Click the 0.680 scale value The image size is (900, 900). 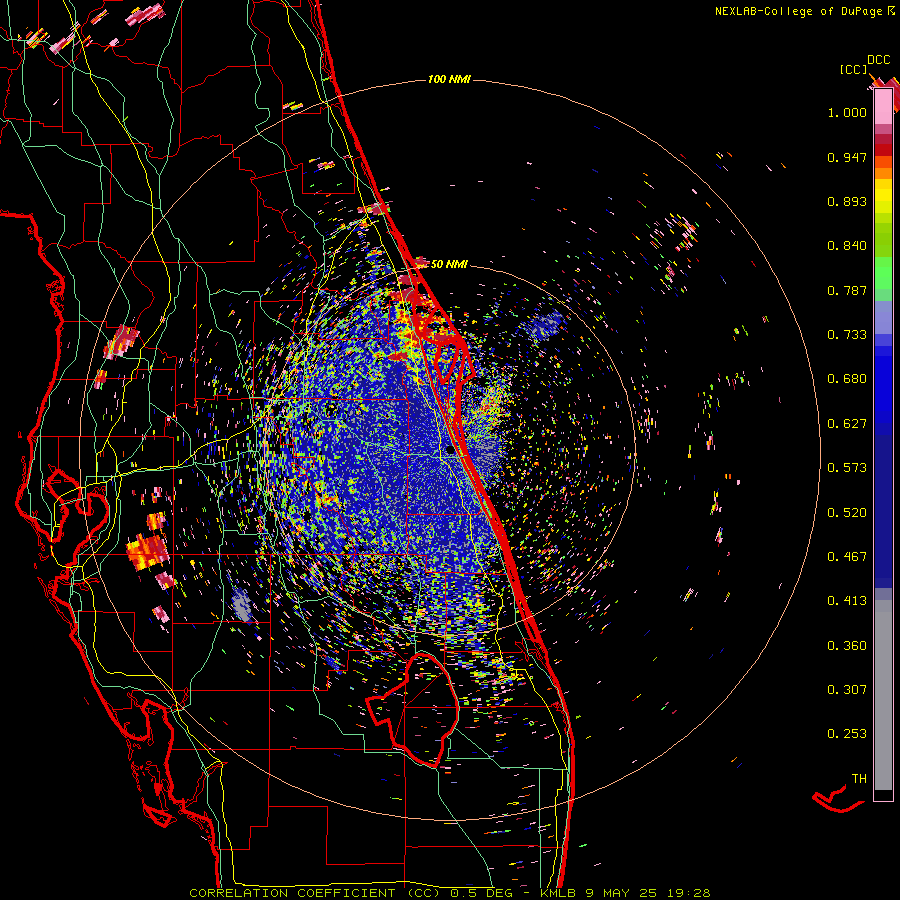[x=847, y=379]
